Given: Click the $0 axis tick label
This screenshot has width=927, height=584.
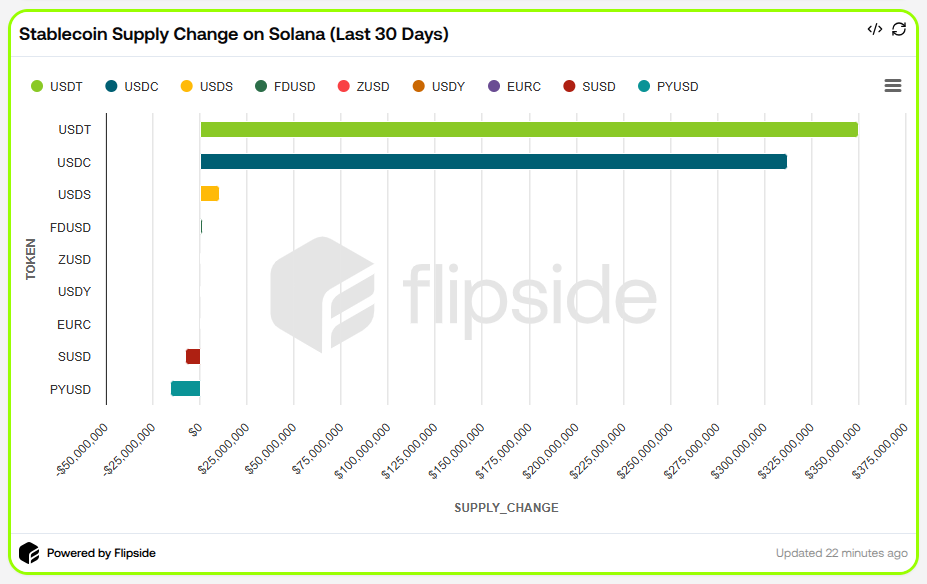Looking at the screenshot, I should 196,427.
